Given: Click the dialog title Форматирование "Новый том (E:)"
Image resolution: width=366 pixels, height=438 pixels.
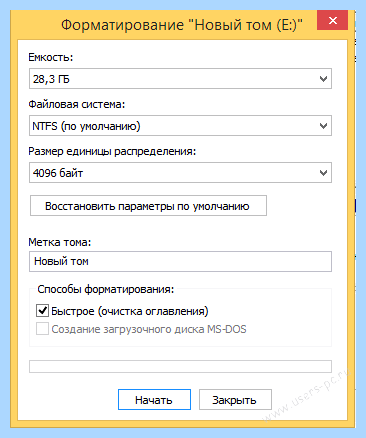Looking at the screenshot, I should coord(182,25).
